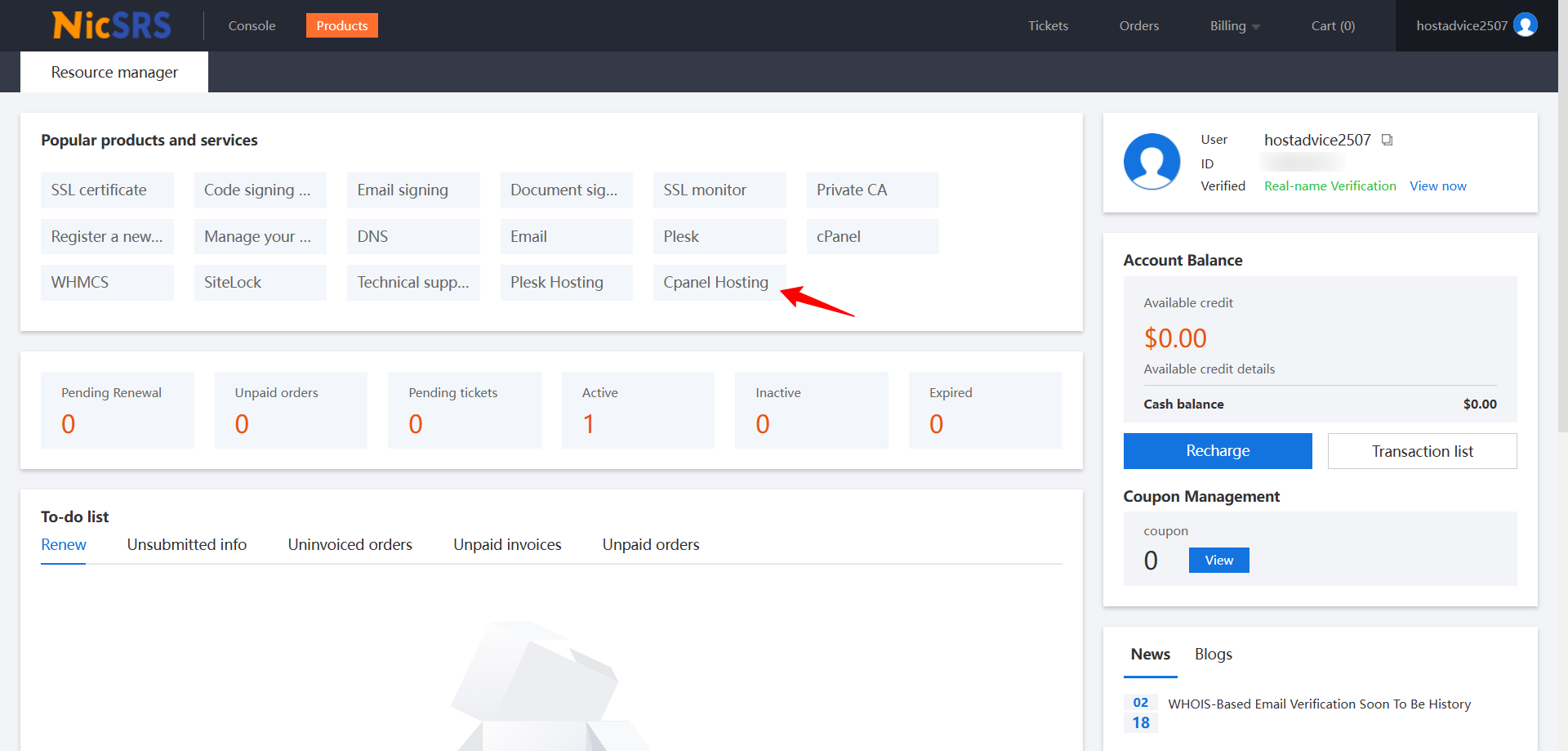
Task: Switch to Unsubmitted info tab
Action: 187,544
